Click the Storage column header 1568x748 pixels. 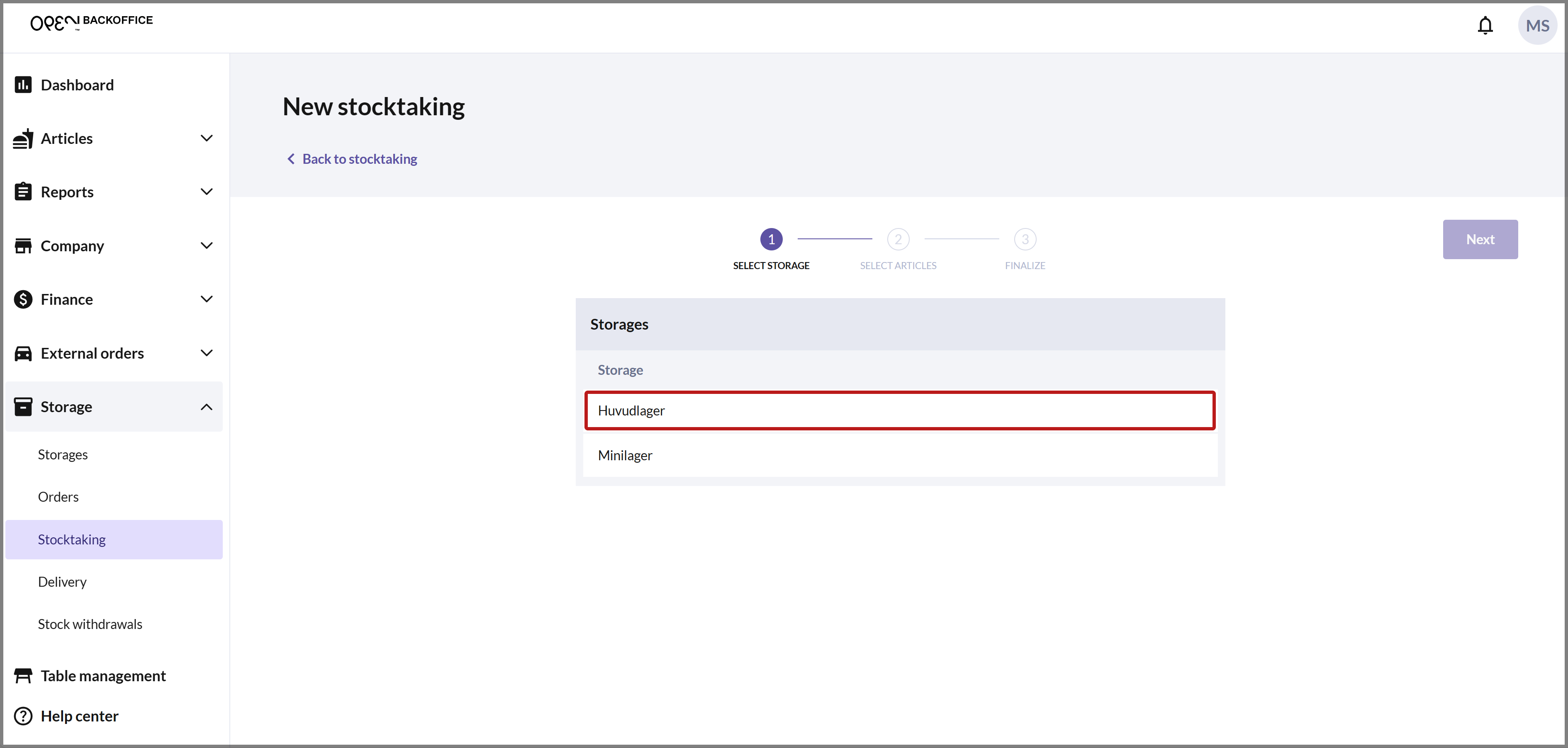(620, 369)
